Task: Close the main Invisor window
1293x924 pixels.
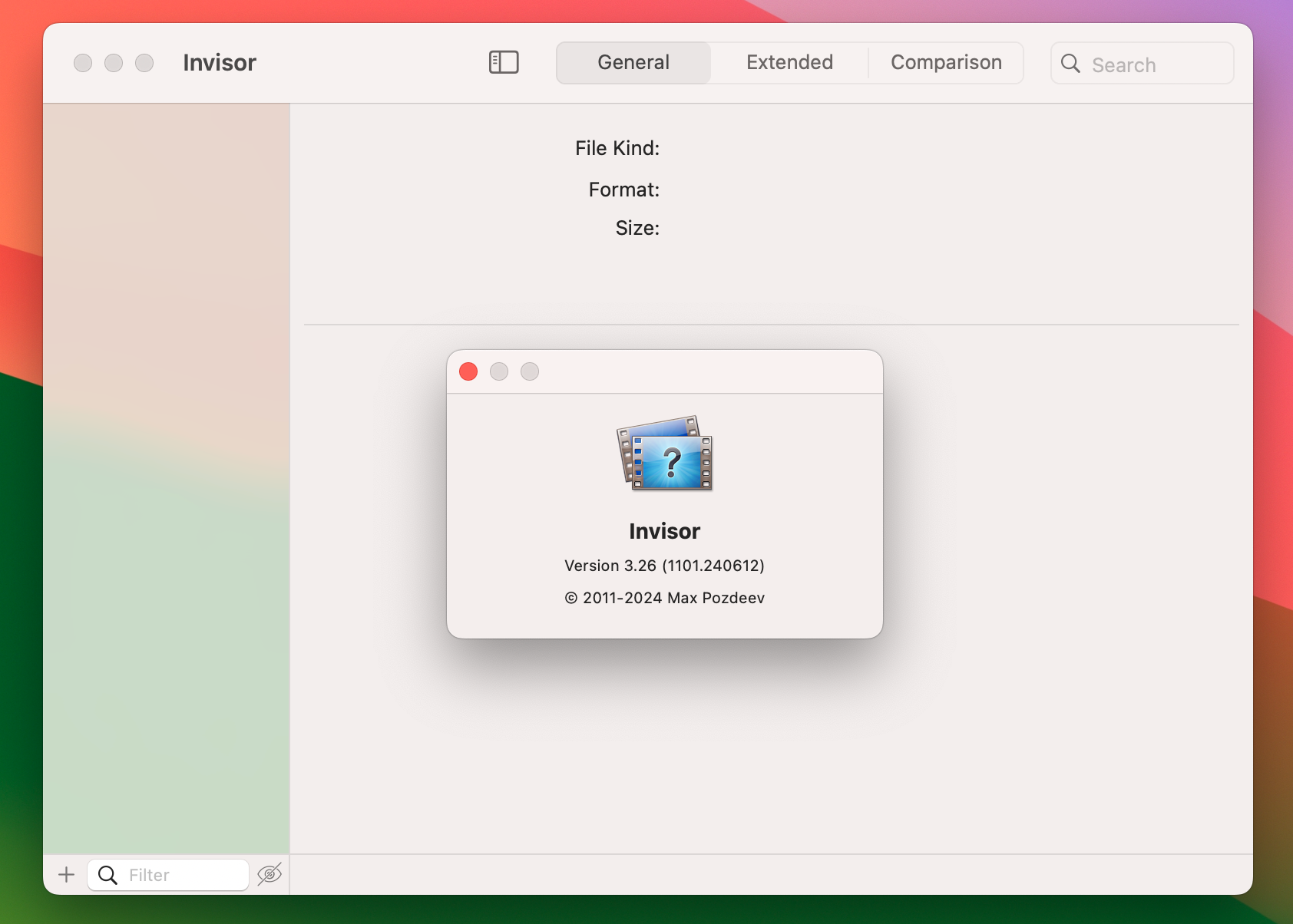Action: (83, 63)
